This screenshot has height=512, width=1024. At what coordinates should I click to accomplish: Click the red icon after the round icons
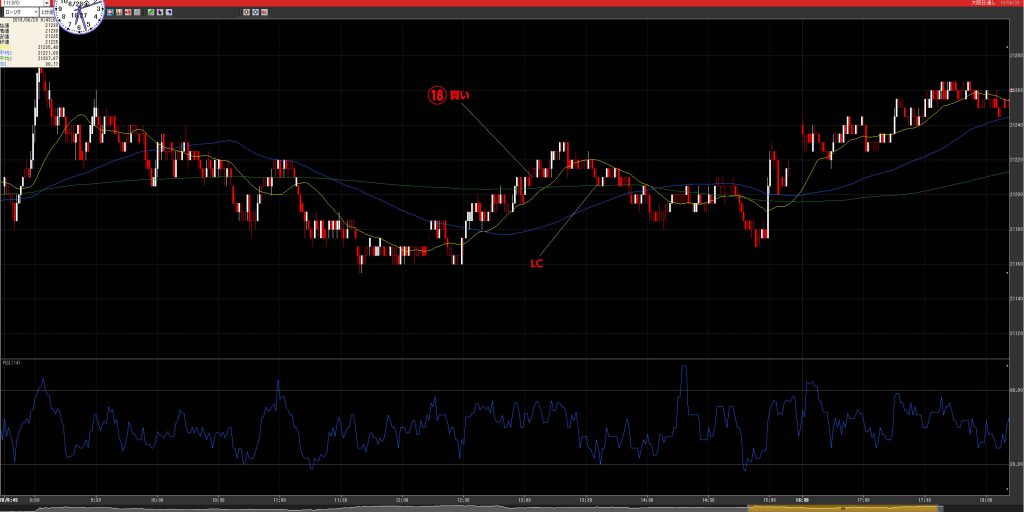(264, 12)
